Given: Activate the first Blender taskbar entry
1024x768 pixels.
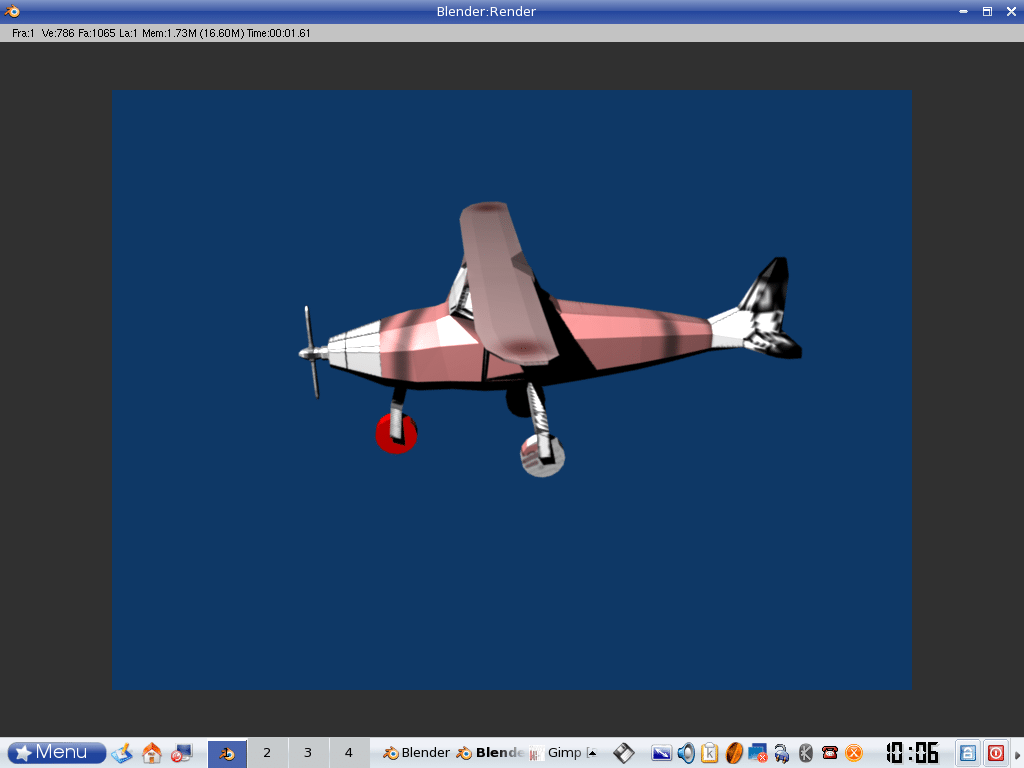Looking at the screenshot, I should click(416, 753).
